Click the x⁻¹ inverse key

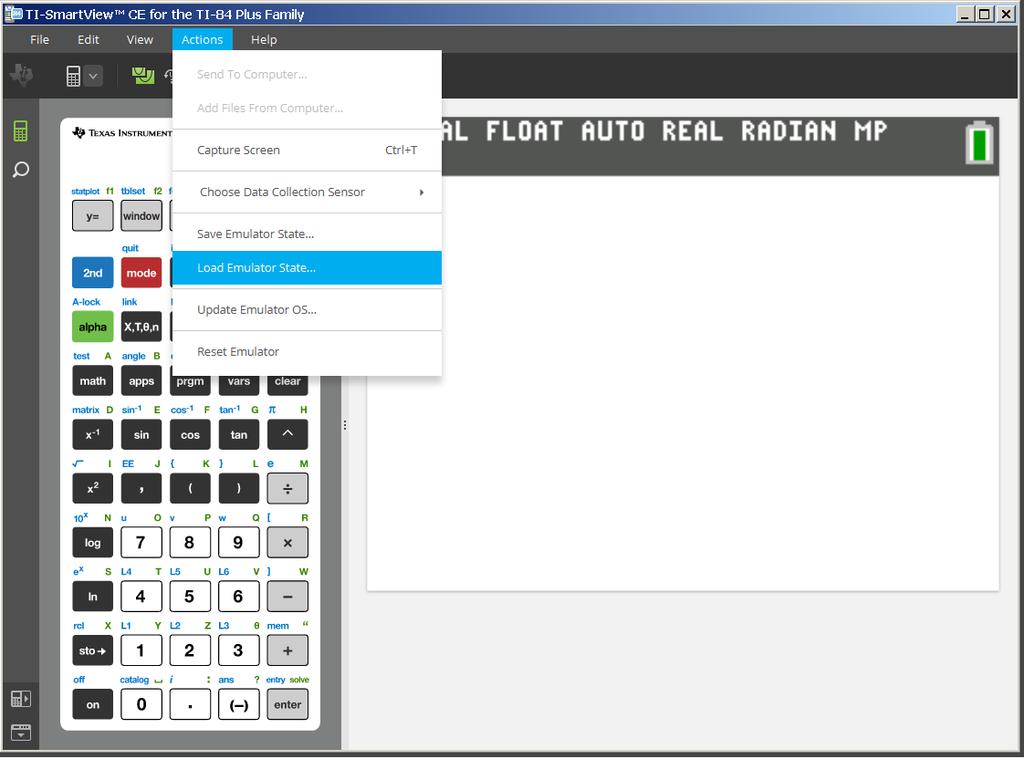coord(93,434)
